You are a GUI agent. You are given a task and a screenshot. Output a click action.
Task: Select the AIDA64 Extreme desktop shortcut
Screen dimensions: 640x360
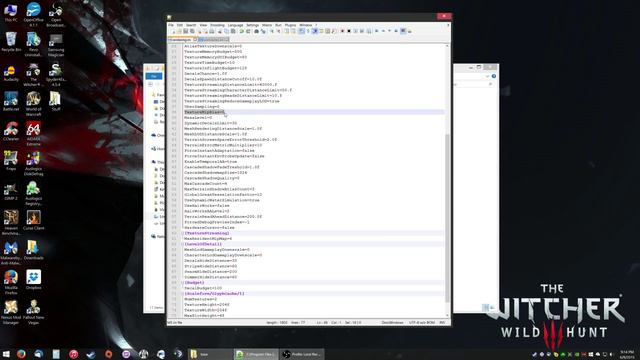pyautogui.click(x=33, y=134)
